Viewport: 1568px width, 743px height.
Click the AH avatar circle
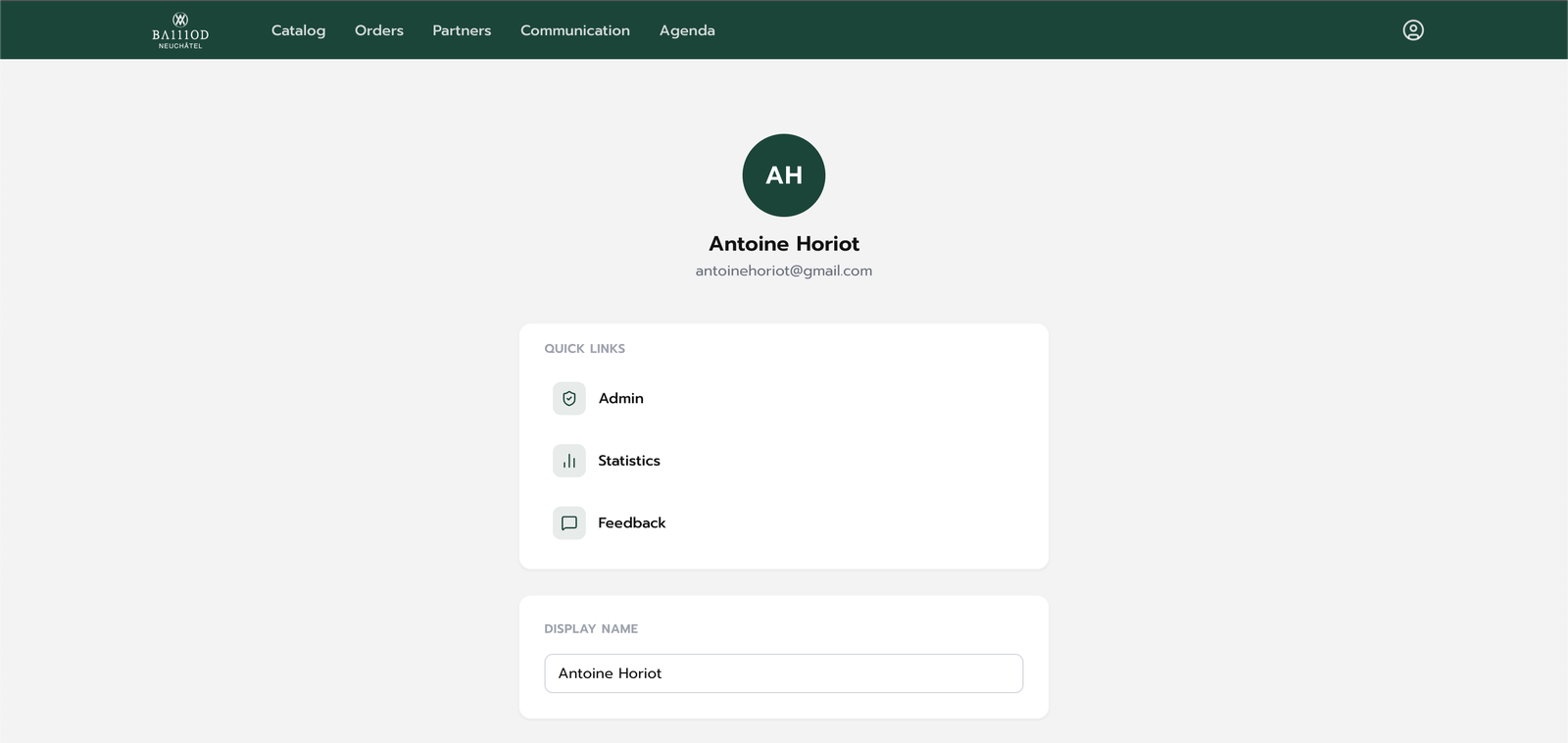coord(784,175)
